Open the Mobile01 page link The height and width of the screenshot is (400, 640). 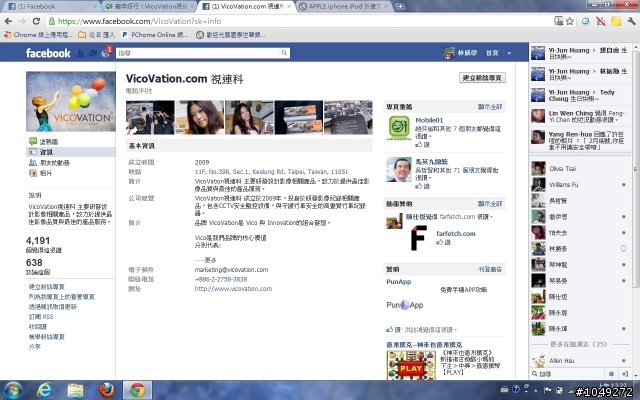point(429,120)
